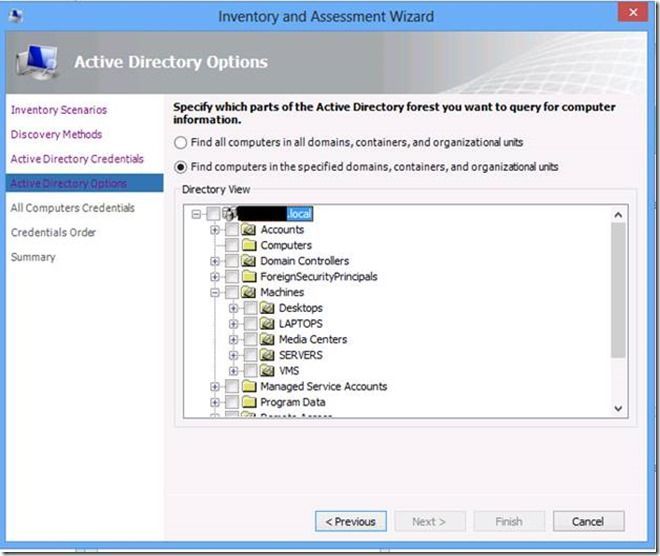Click the SERVERS OU folder icon
The height and width of the screenshot is (556, 660).
pos(268,355)
